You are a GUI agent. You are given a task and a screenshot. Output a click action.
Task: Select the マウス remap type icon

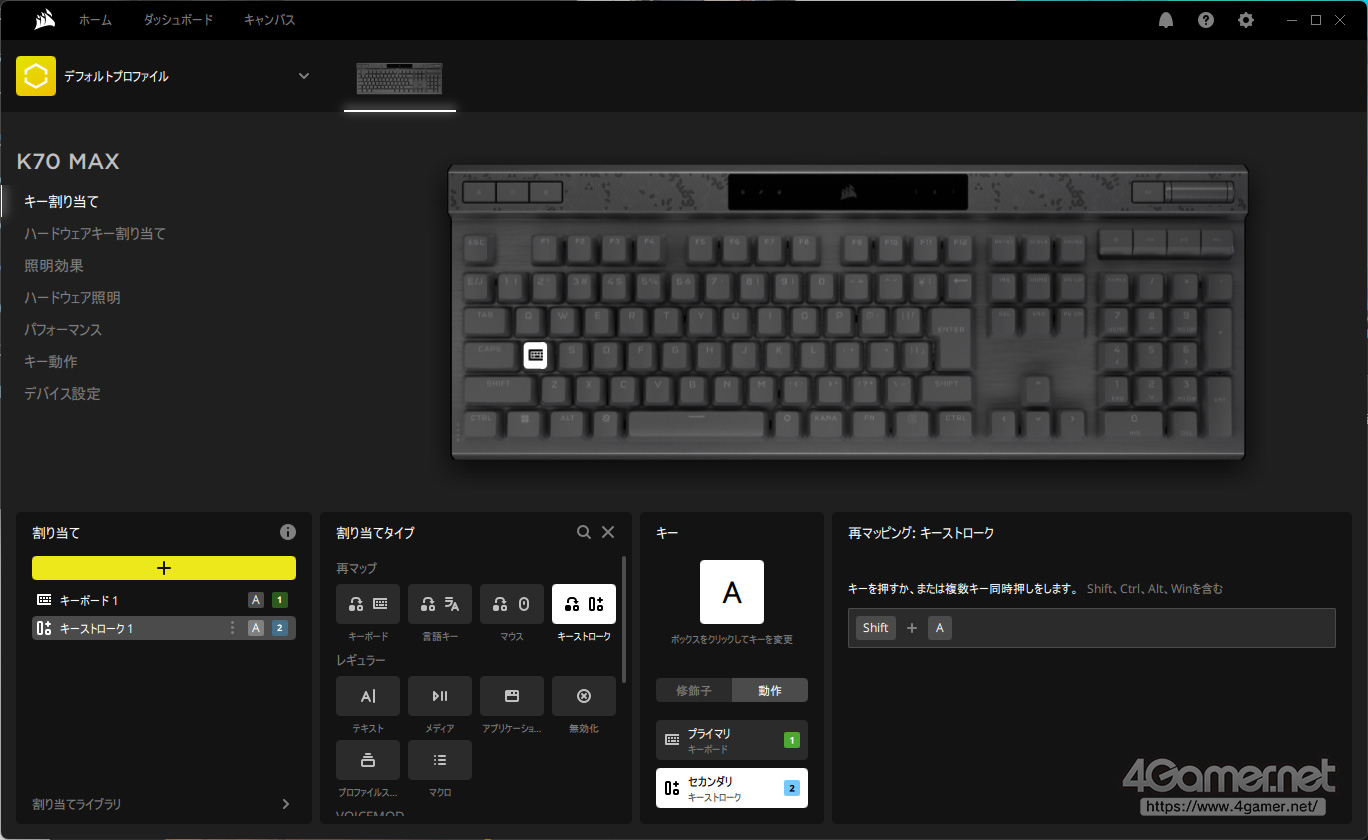[x=512, y=604]
